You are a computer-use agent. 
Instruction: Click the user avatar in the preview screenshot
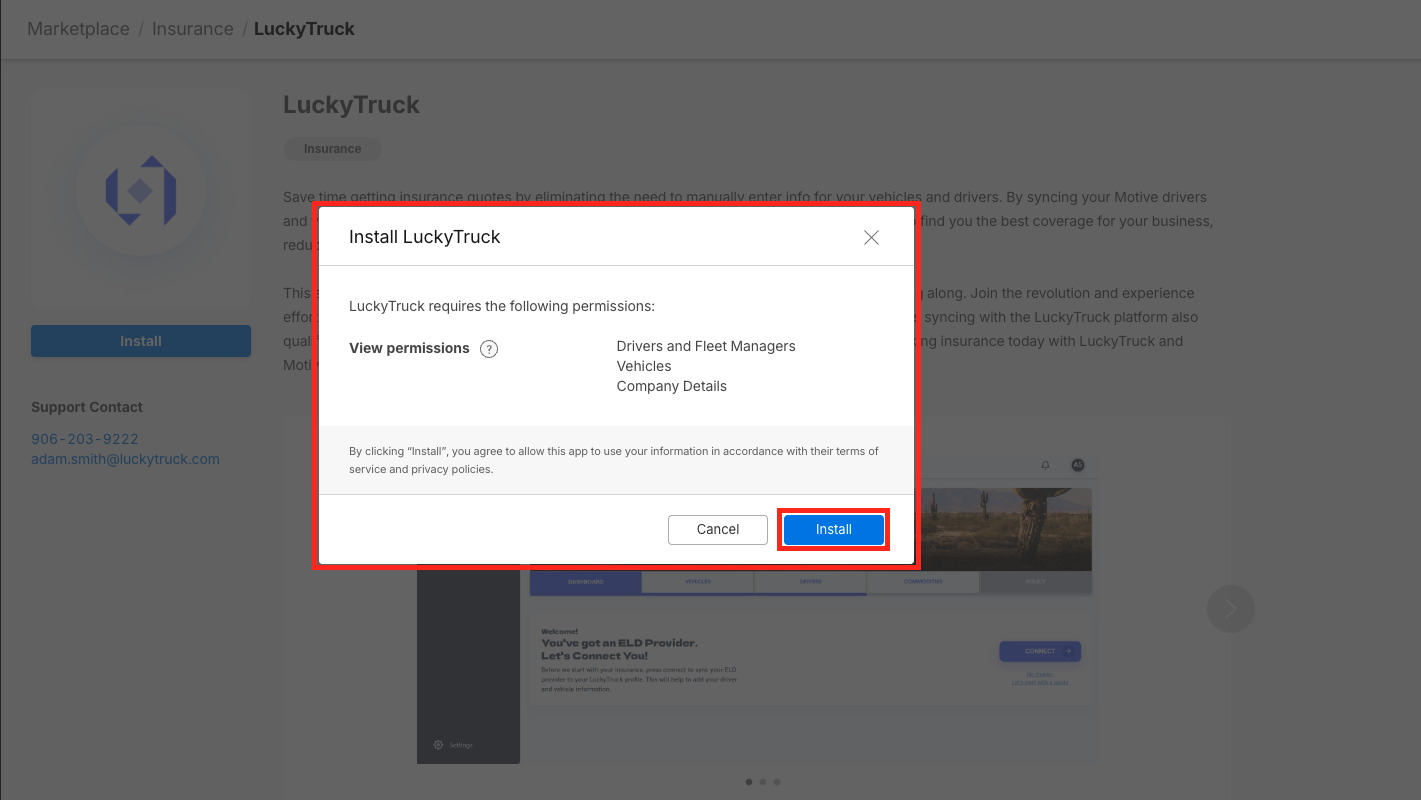(1077, 465)
